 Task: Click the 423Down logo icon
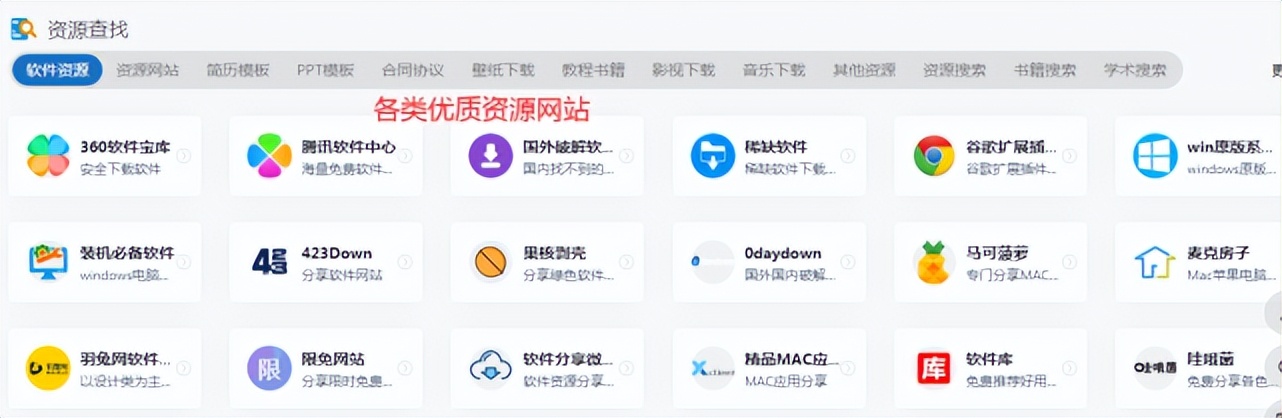click(x=270, y=263)
